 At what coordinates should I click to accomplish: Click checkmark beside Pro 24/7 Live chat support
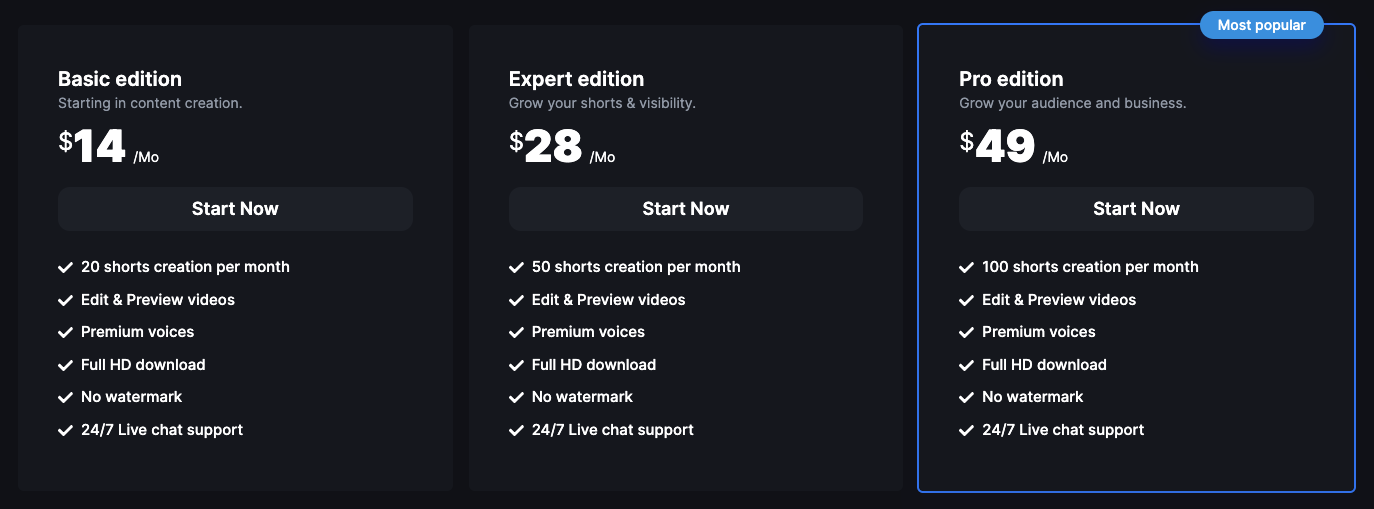[x=967, y=431]
